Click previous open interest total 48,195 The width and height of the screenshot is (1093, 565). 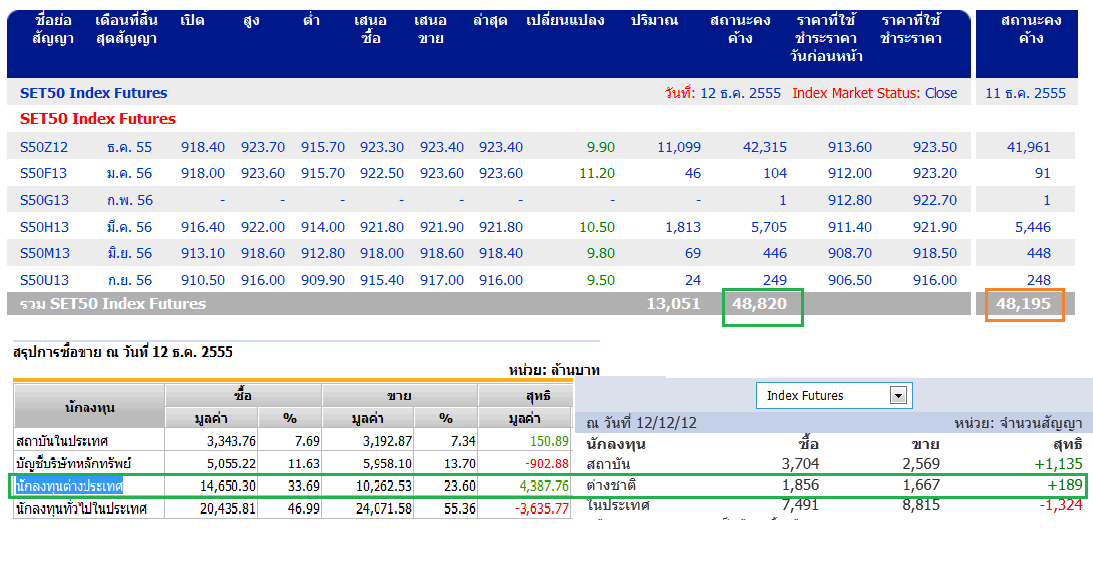[1023, 304]
